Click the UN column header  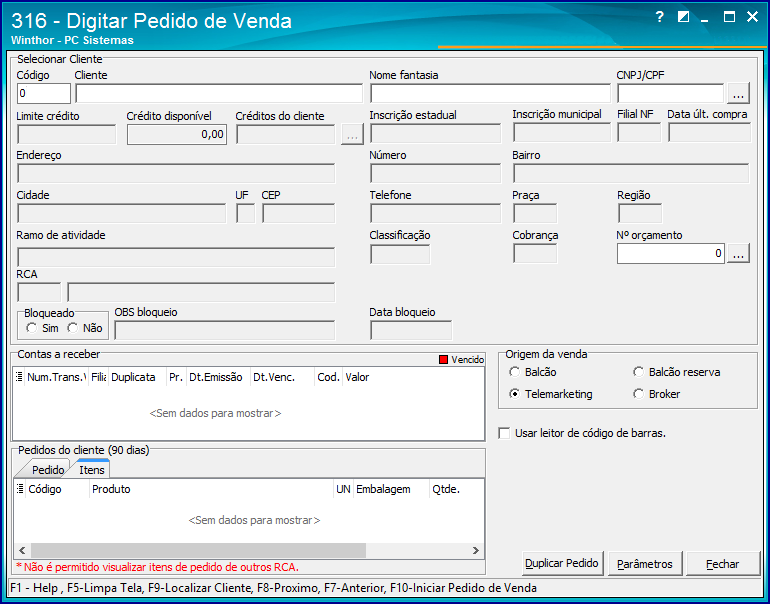[343, 489]
